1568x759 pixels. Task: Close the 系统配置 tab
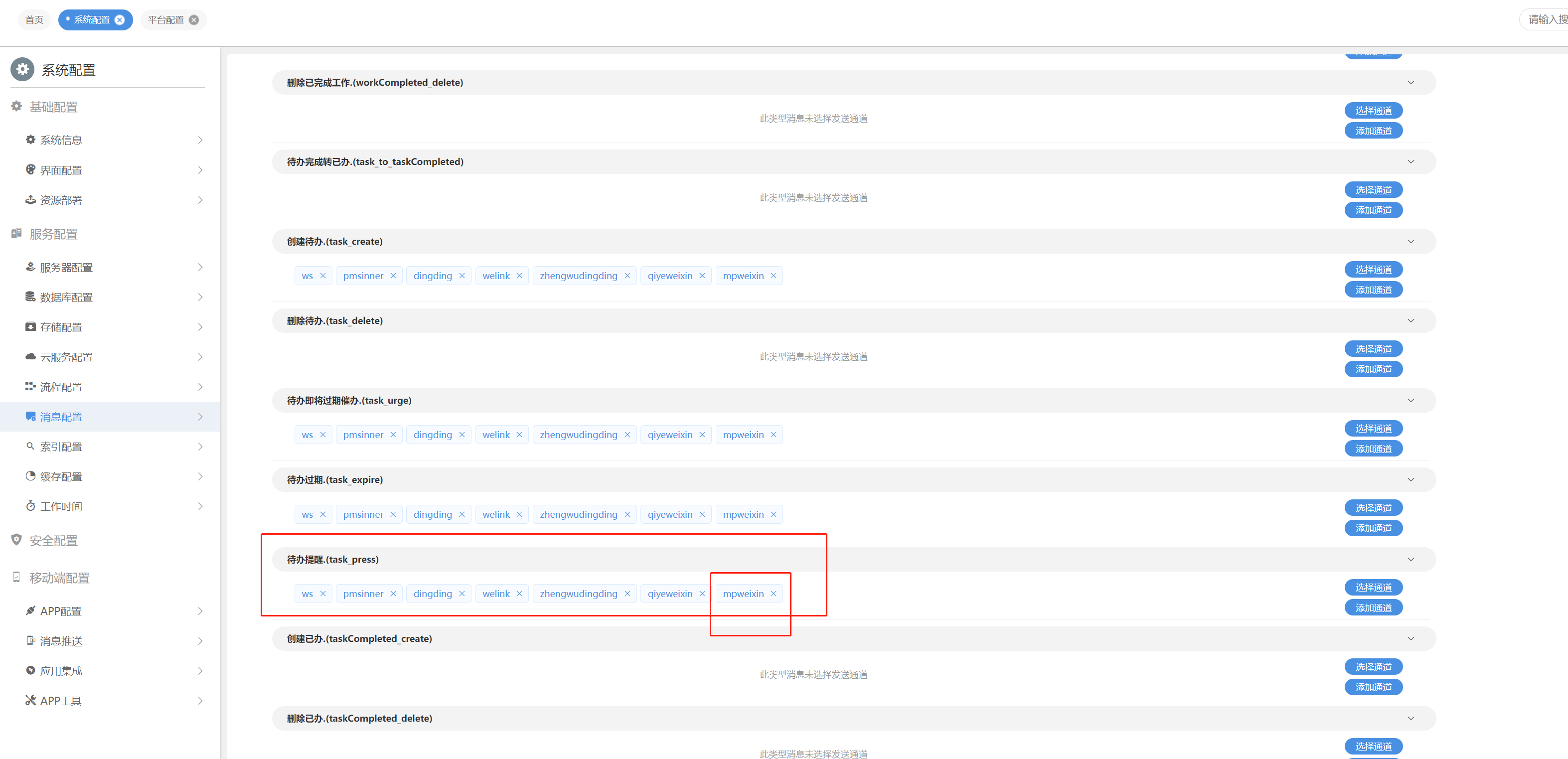coord(120,19)
